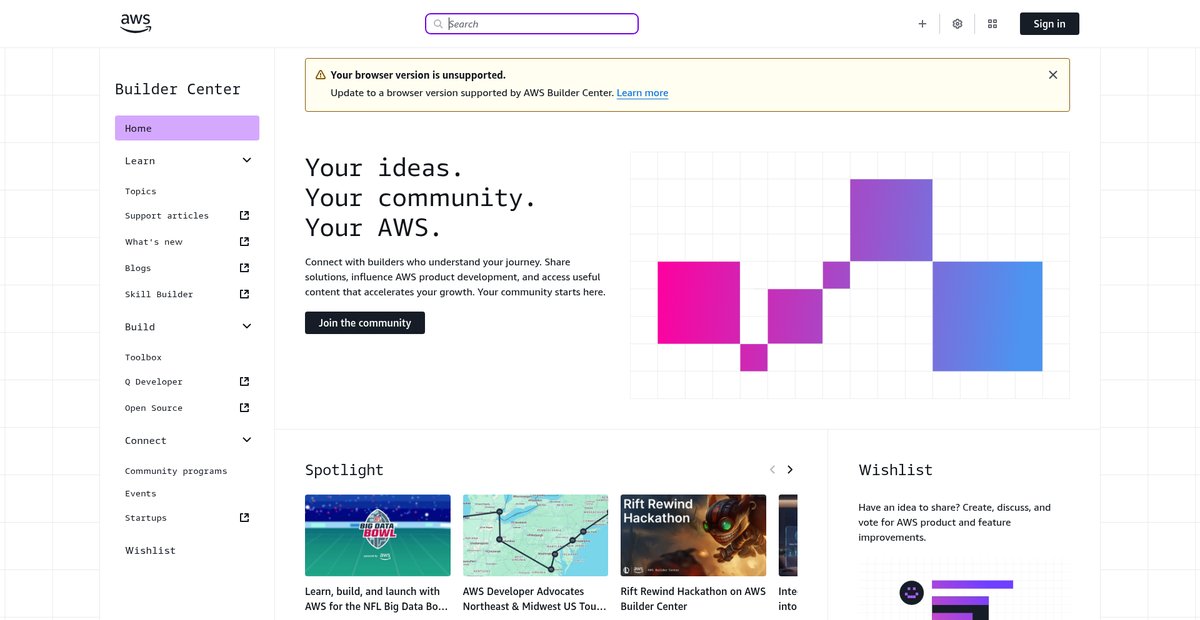
Task: Click external link icon beside Q Developer
Action: click(244, 381)
